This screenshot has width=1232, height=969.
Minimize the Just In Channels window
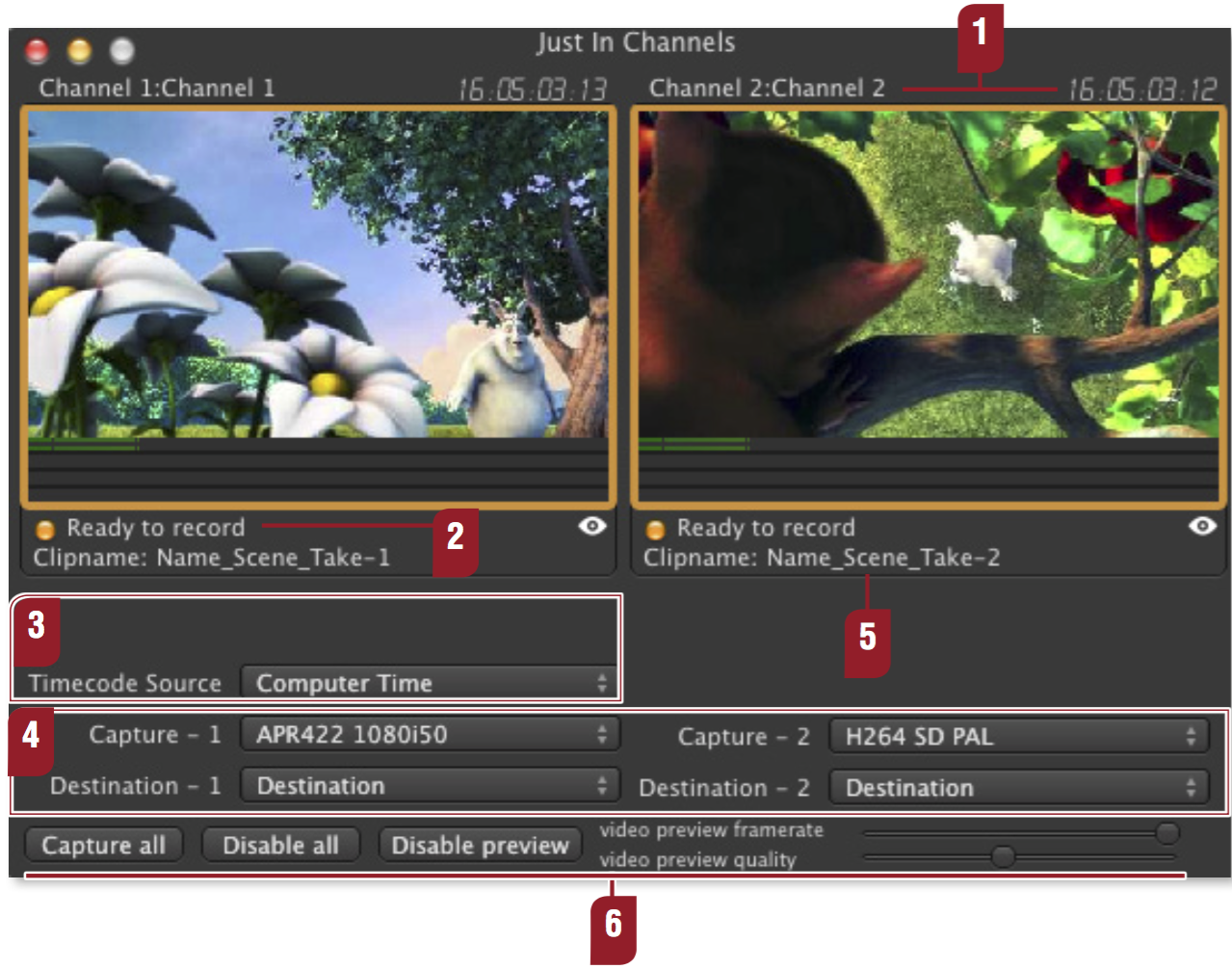80,50
